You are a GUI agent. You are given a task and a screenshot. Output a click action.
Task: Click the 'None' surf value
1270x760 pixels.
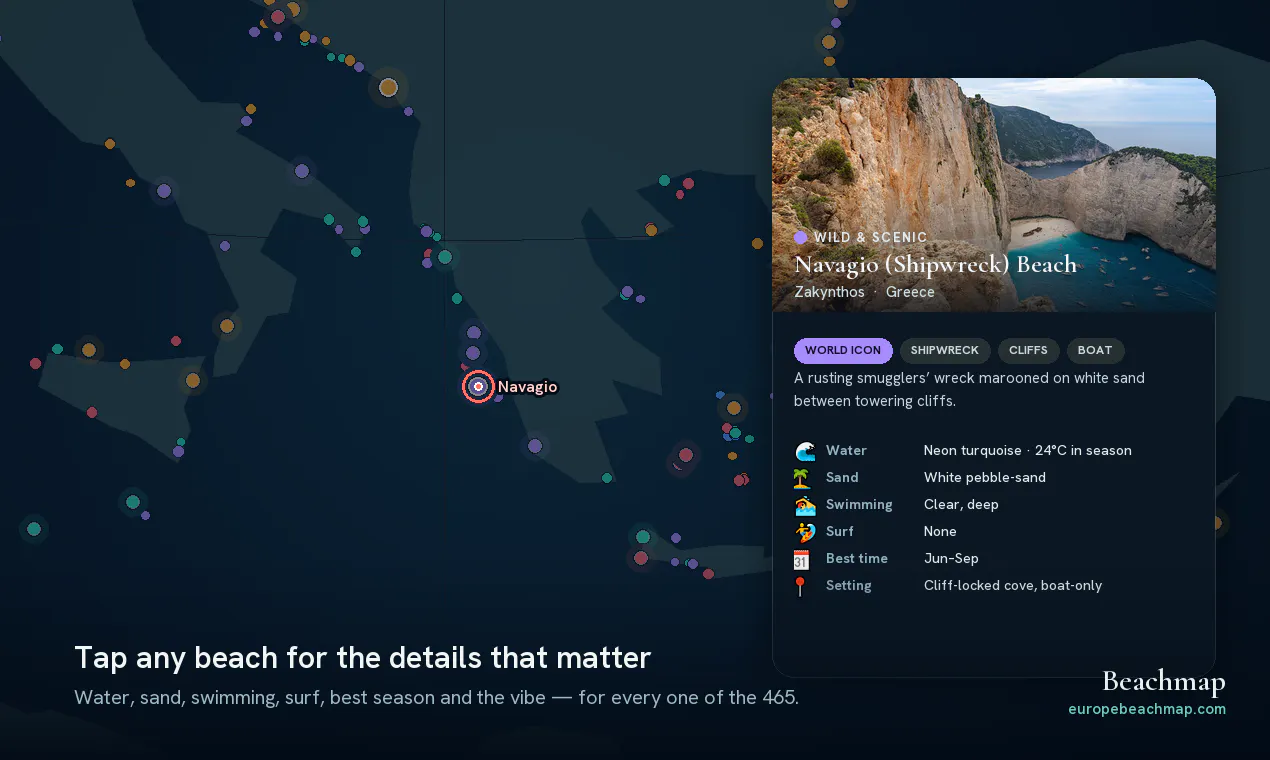pyautogui.click(x=940, y=532)
